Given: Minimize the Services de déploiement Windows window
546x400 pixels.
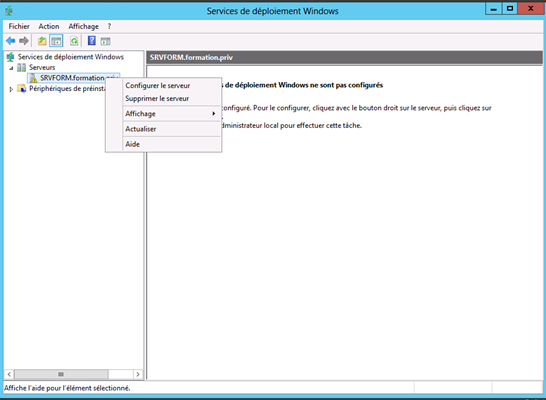Looking at the screenshot, I should point(493,9).
